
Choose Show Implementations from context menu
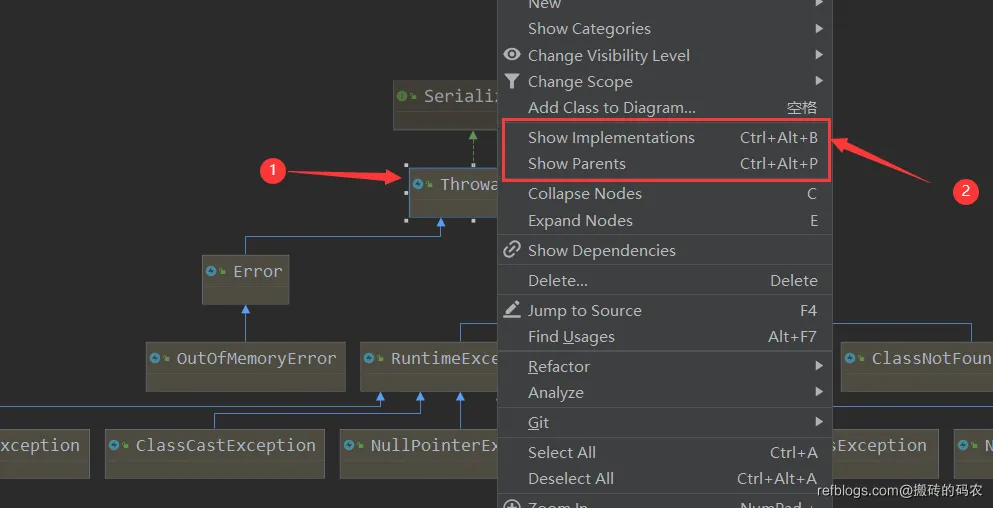pyautogui.click(x=611, y=138)
